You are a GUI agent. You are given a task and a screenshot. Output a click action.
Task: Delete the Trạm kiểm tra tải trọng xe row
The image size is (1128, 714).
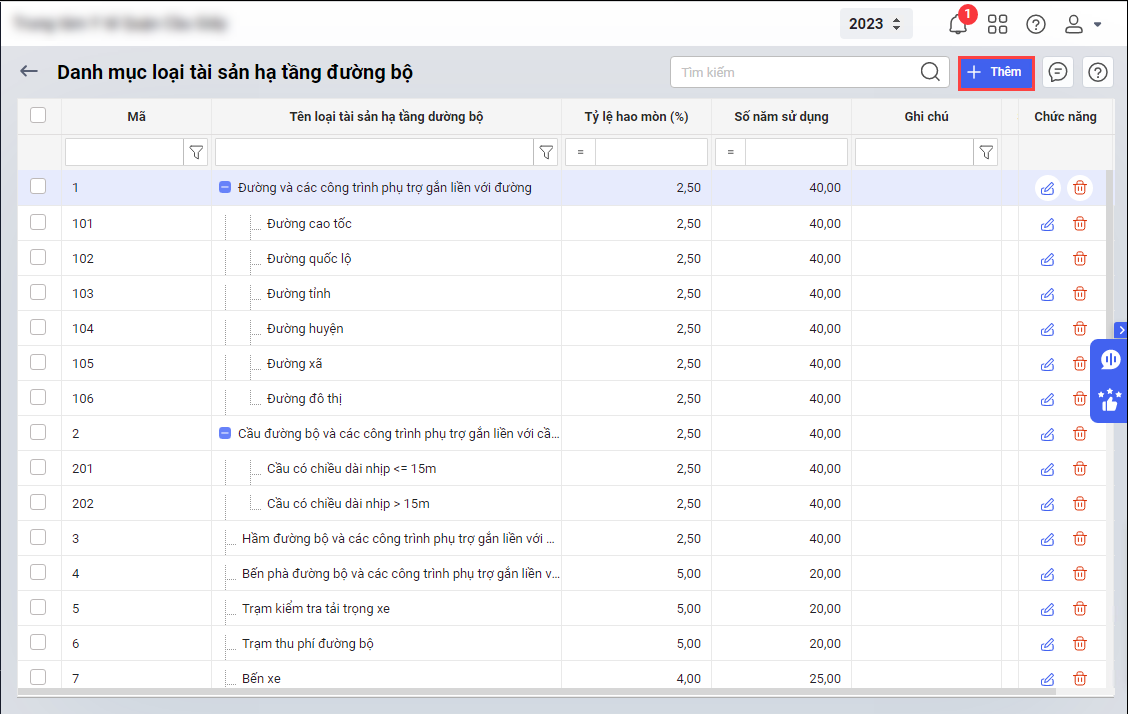1080,609
